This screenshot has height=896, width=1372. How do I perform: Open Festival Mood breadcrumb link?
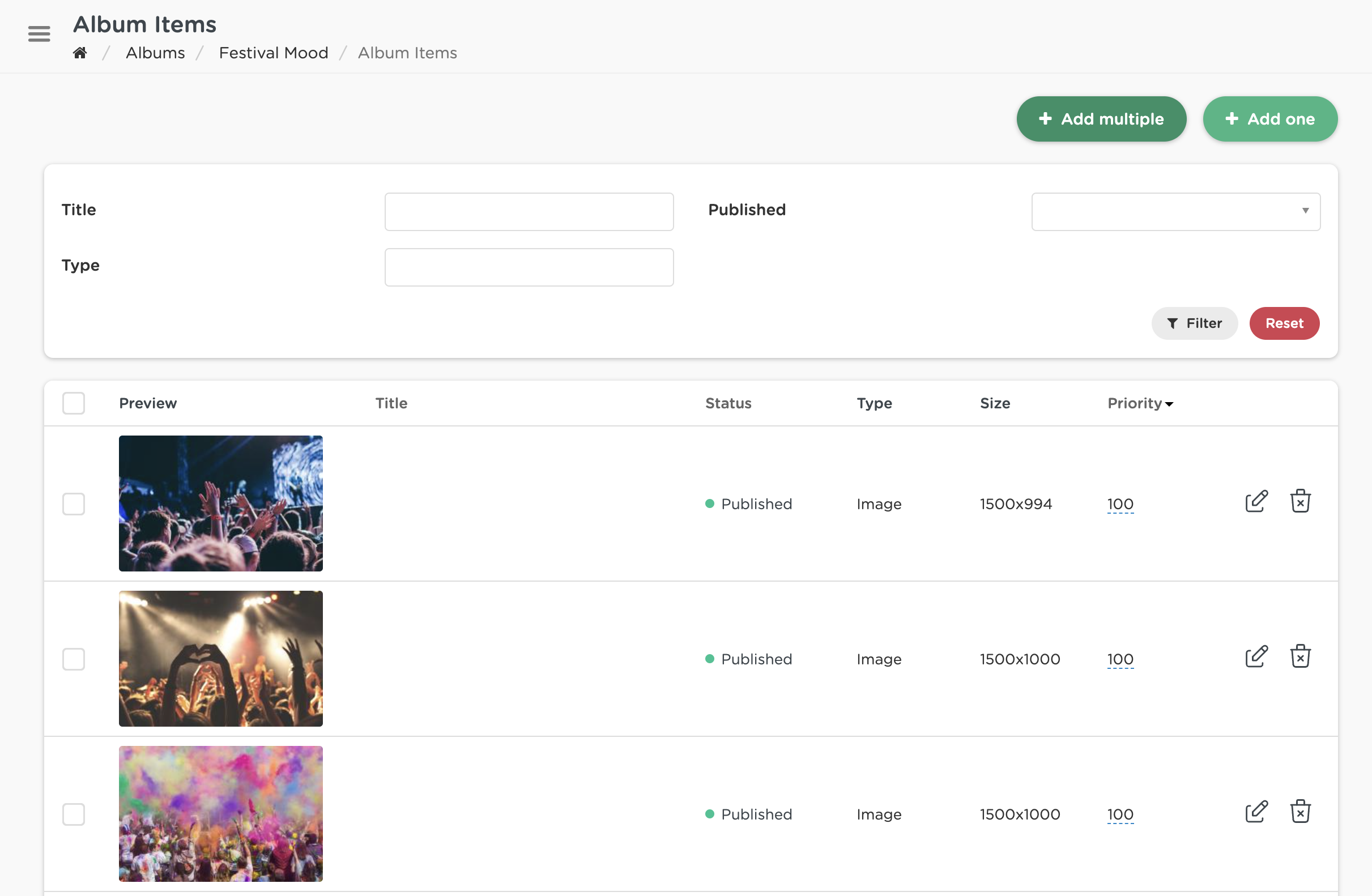click(x=273, y=53)
